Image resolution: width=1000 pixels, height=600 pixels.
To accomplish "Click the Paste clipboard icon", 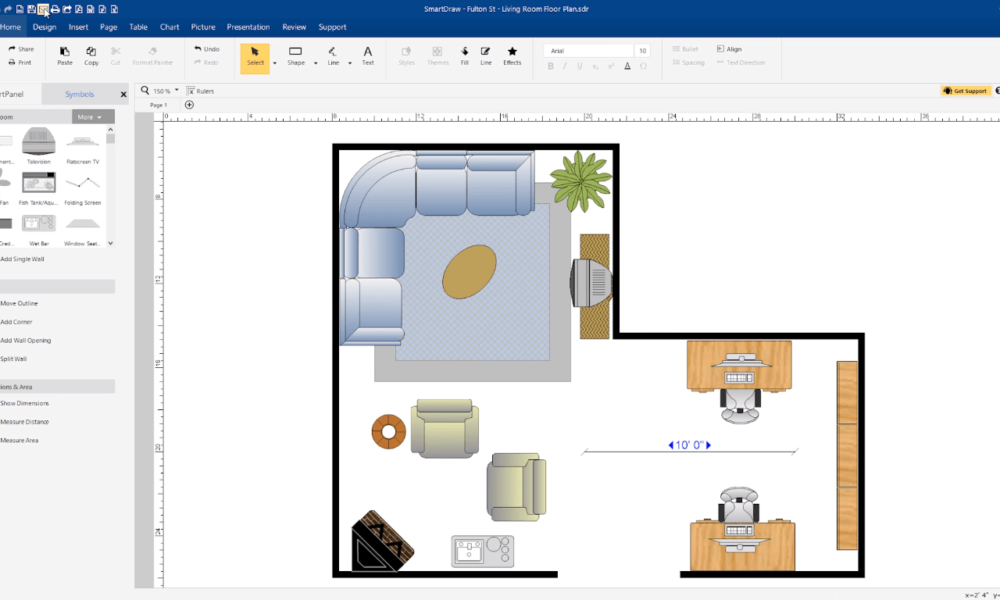I will pyautogui.click(x=65, y=55).
